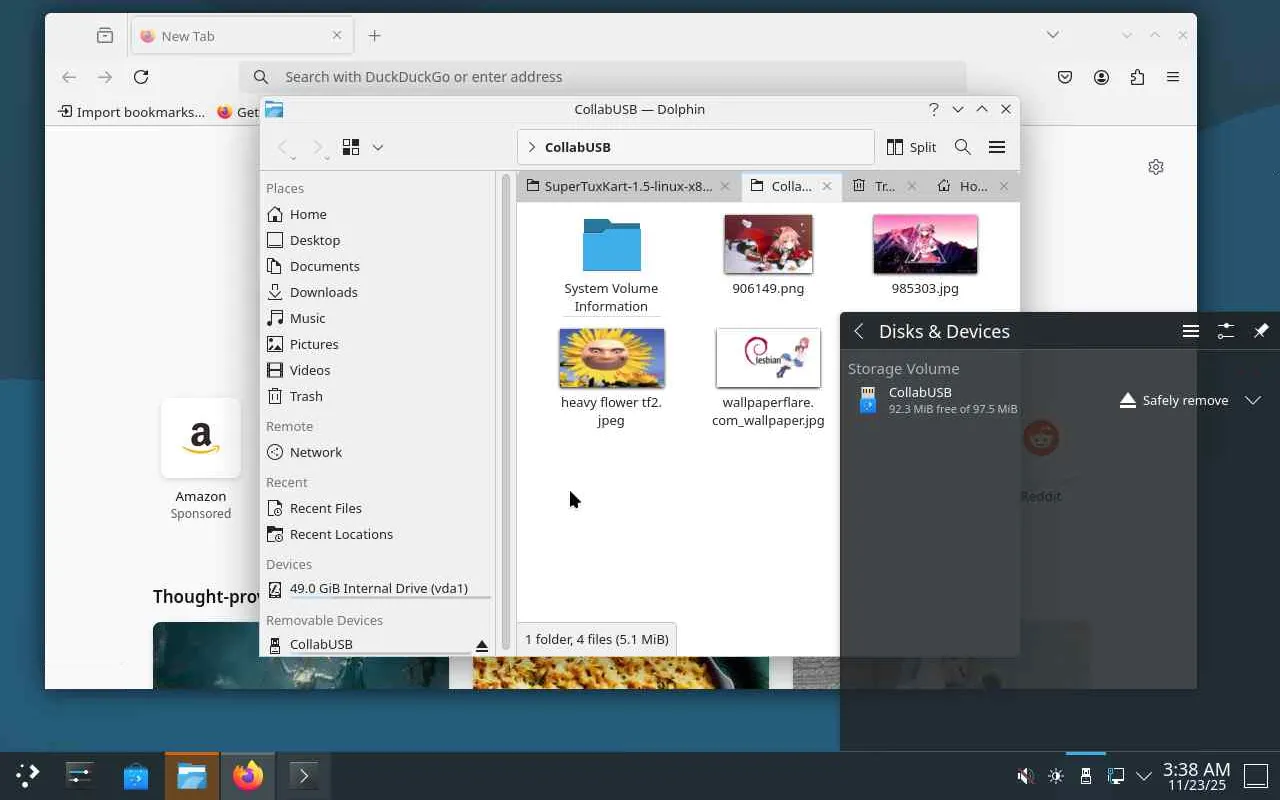Close the SuperTuxKart tab
The image size is (1280, 800).
point(725,186)
